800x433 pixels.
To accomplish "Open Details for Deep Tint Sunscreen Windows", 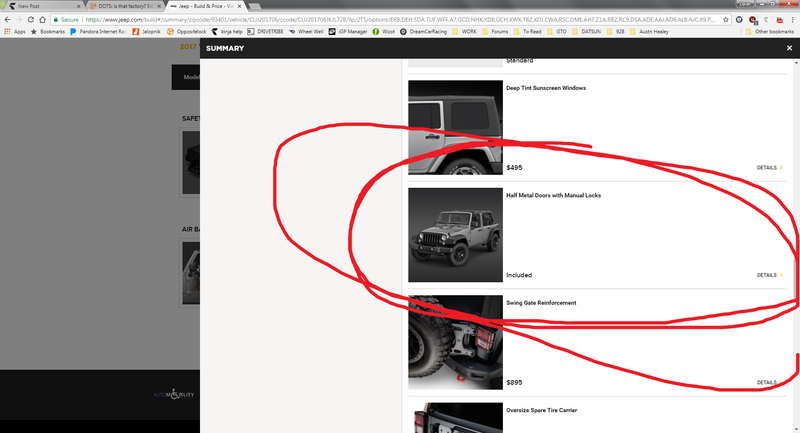I will click(769, 168).
